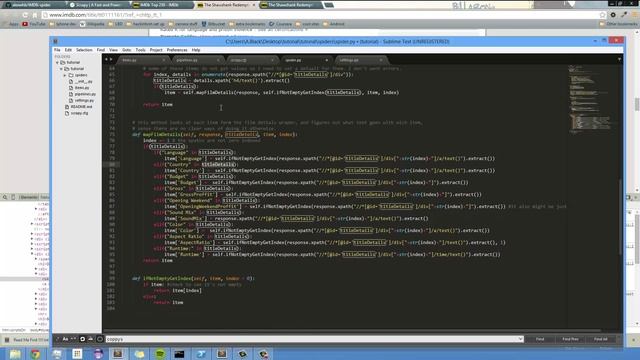Switch to the Scrapy Chrome tab

[98, 5]
